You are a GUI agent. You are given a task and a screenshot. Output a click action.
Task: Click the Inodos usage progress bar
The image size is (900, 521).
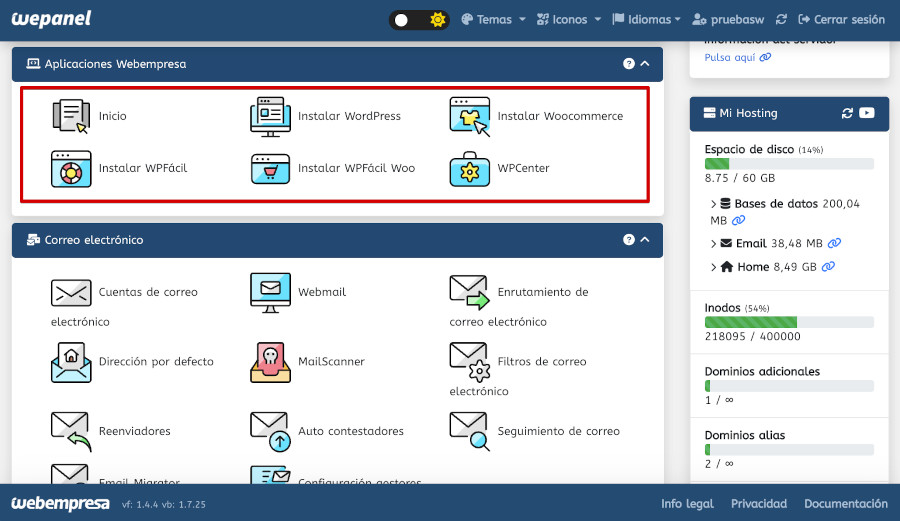(789, 322)
